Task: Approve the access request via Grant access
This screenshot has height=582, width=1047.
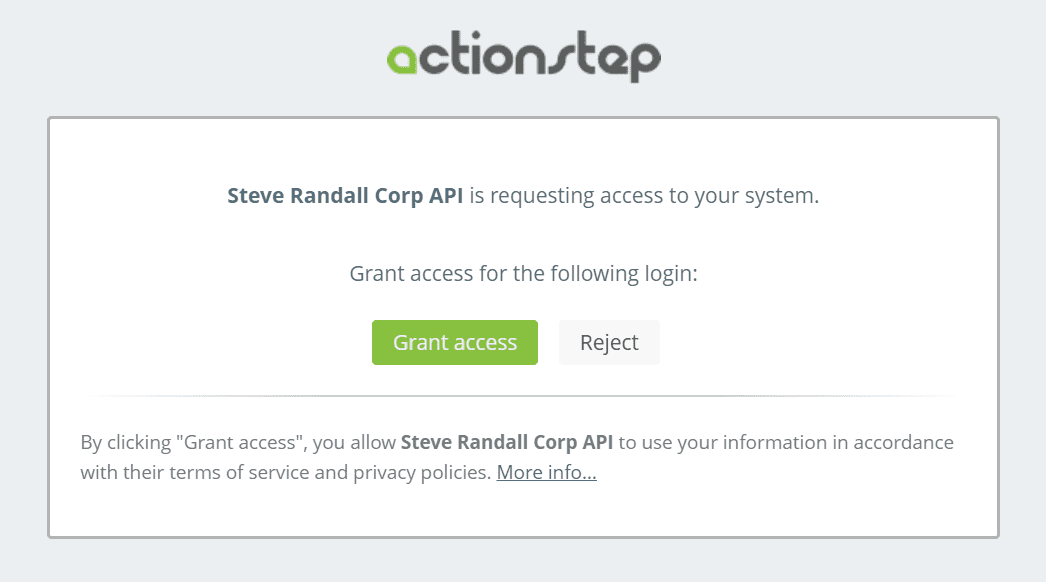Action: point(454,342)
